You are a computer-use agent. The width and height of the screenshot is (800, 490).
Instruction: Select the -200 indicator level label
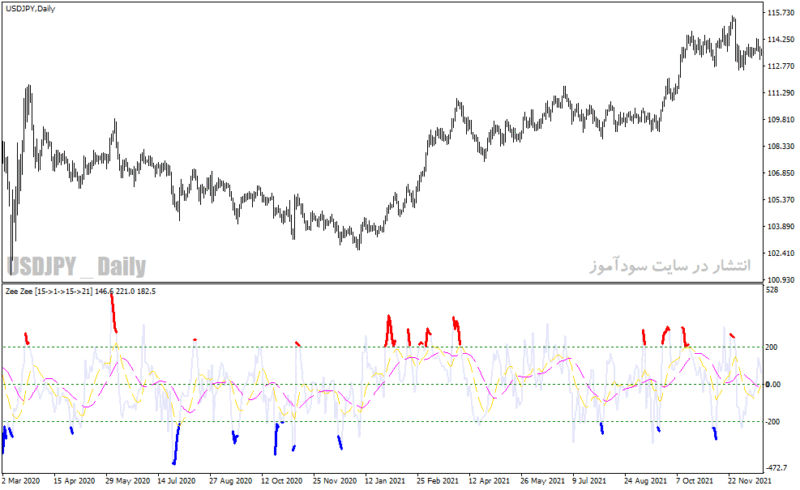772,422
